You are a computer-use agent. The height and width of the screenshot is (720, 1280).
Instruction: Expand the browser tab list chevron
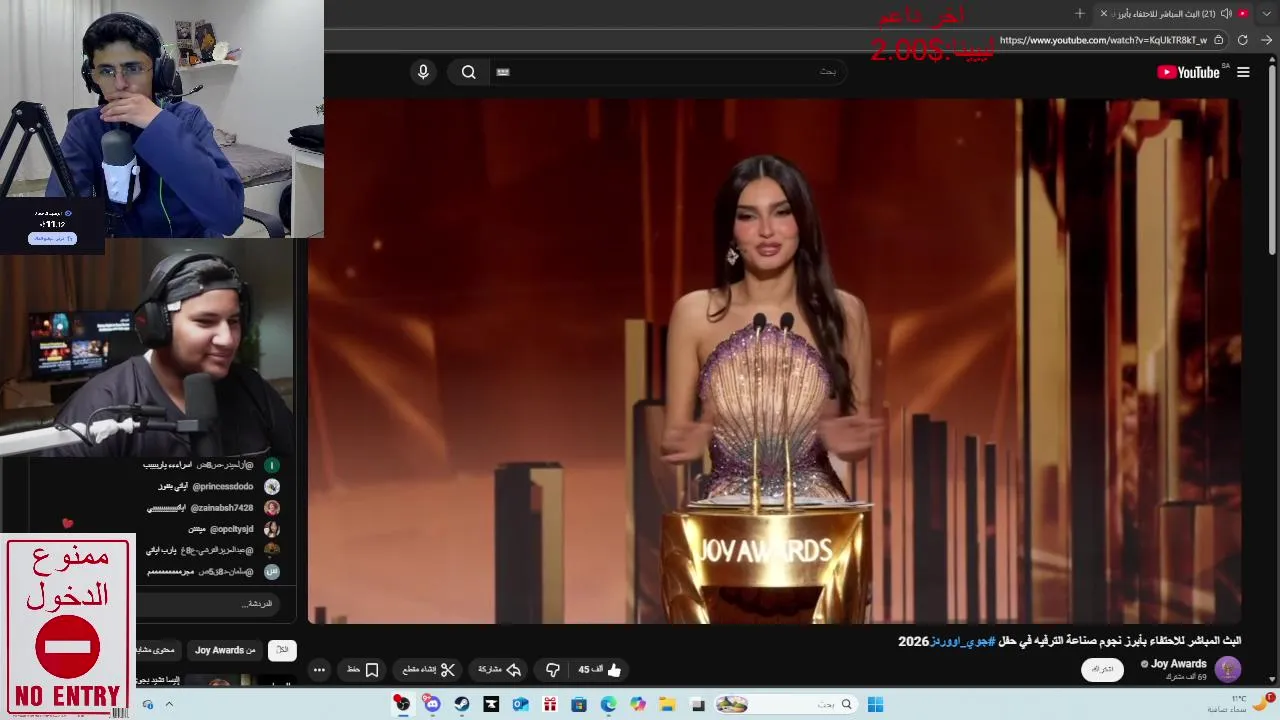pyautogui.click(x=1267, y=13)
